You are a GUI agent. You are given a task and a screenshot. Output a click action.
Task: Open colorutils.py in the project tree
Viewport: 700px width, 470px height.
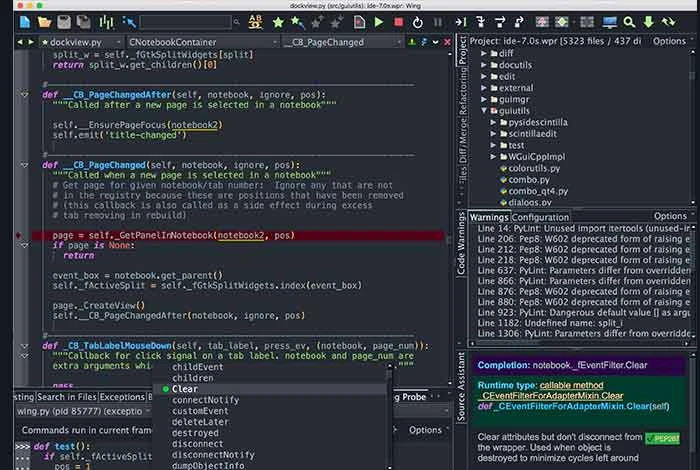(x=534, y=168)
